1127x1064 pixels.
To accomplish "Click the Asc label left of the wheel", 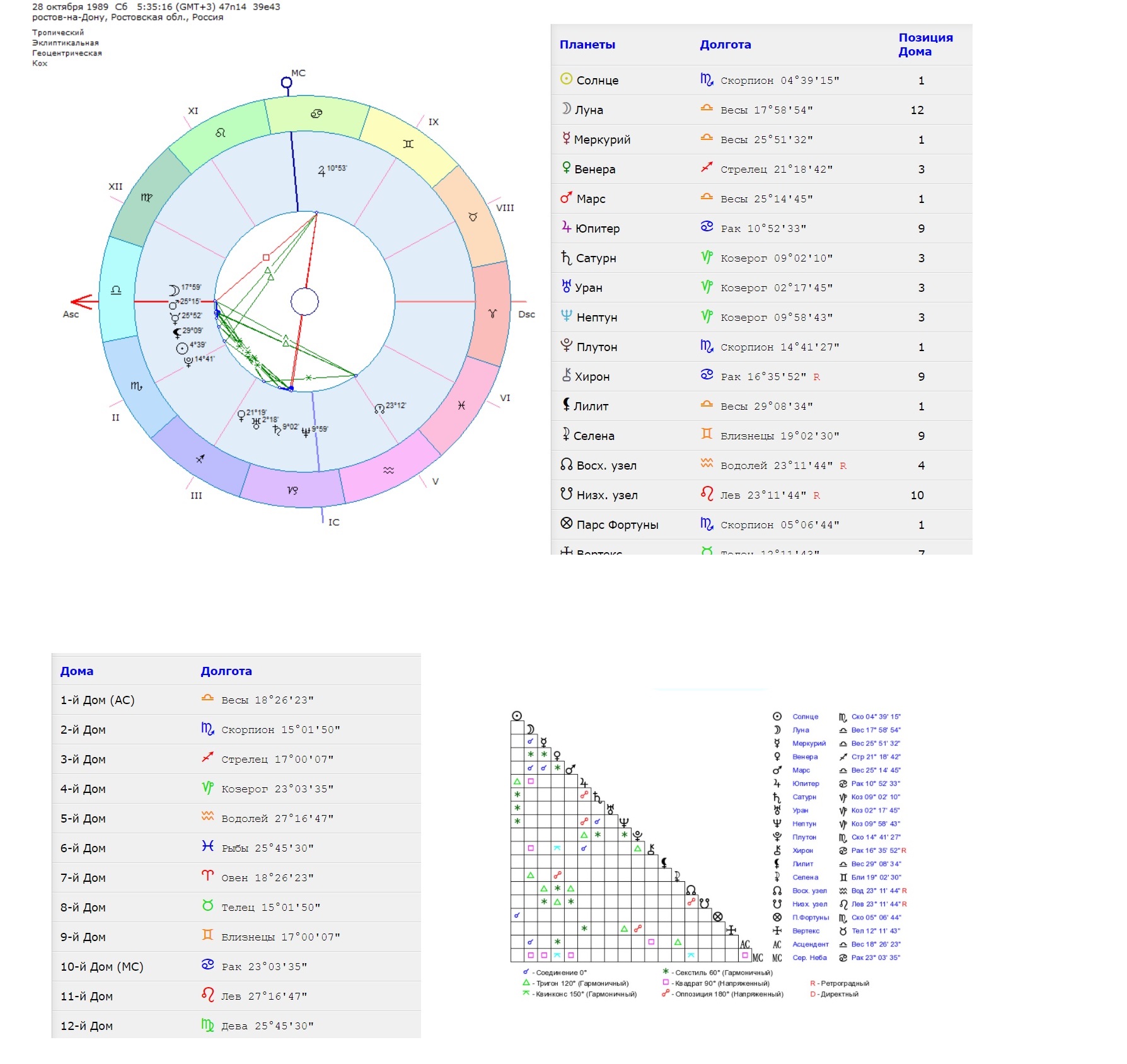I will [71, 314].
